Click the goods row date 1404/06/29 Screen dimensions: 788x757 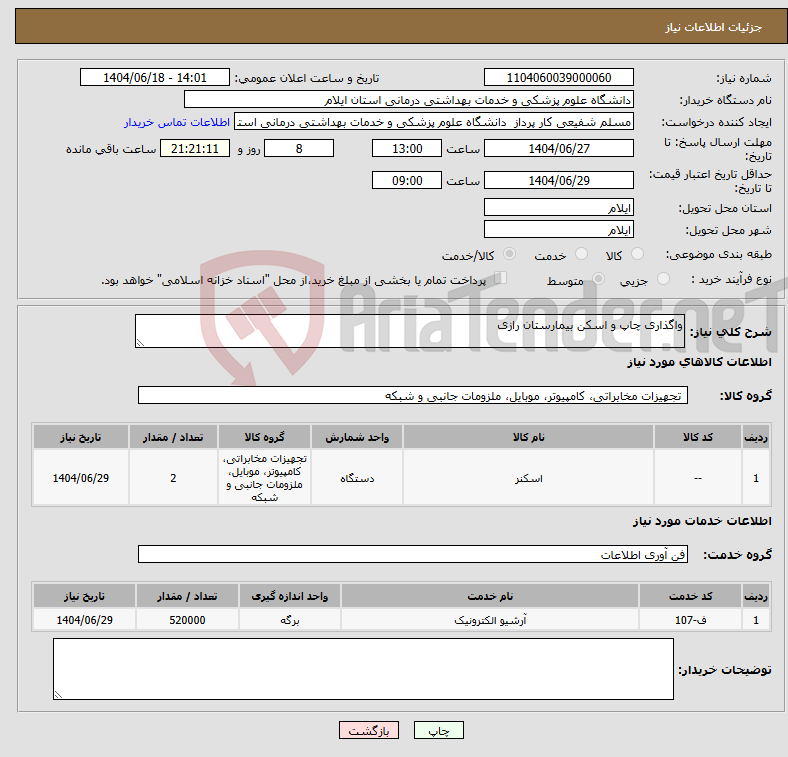coord(81,478)
